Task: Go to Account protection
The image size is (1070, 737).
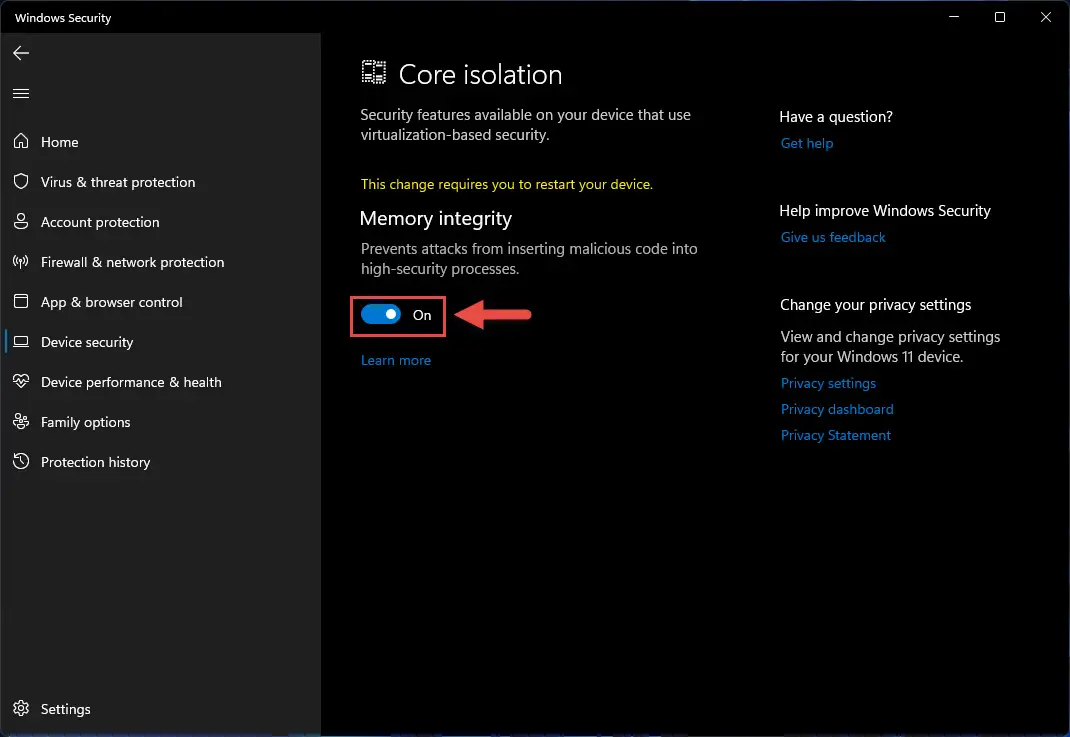Action: [x=160, y=222]
